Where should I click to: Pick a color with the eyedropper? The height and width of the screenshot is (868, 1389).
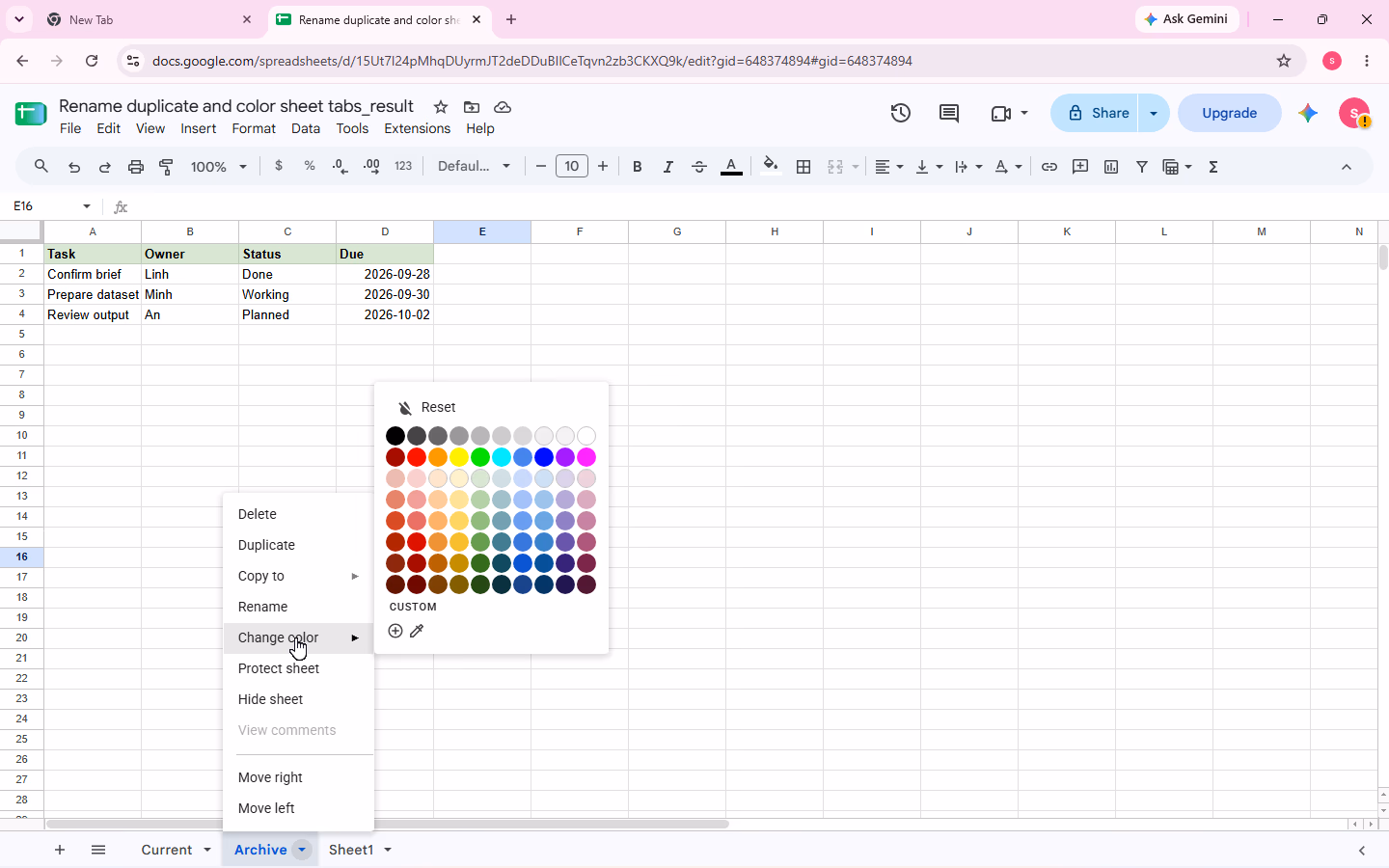(x=417, y=631)
